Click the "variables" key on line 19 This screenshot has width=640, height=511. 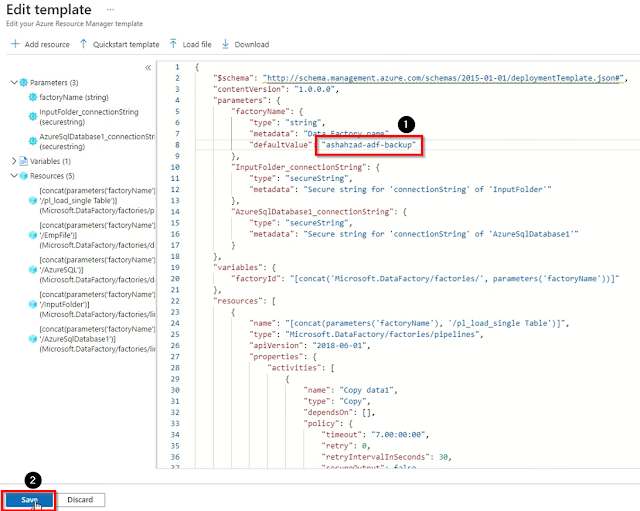238,267
